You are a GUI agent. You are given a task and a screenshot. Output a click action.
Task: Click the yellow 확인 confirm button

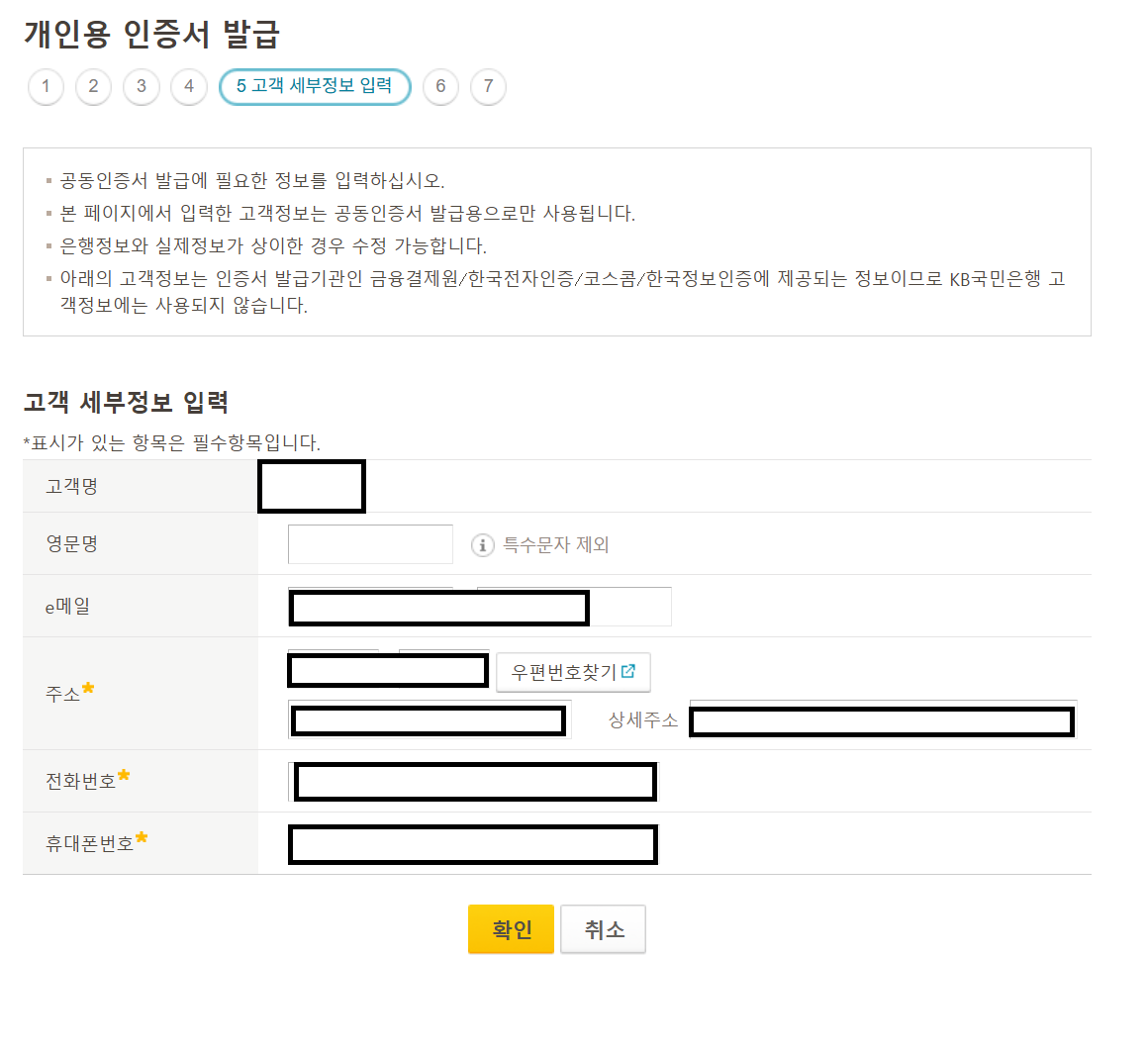(511, 928)
